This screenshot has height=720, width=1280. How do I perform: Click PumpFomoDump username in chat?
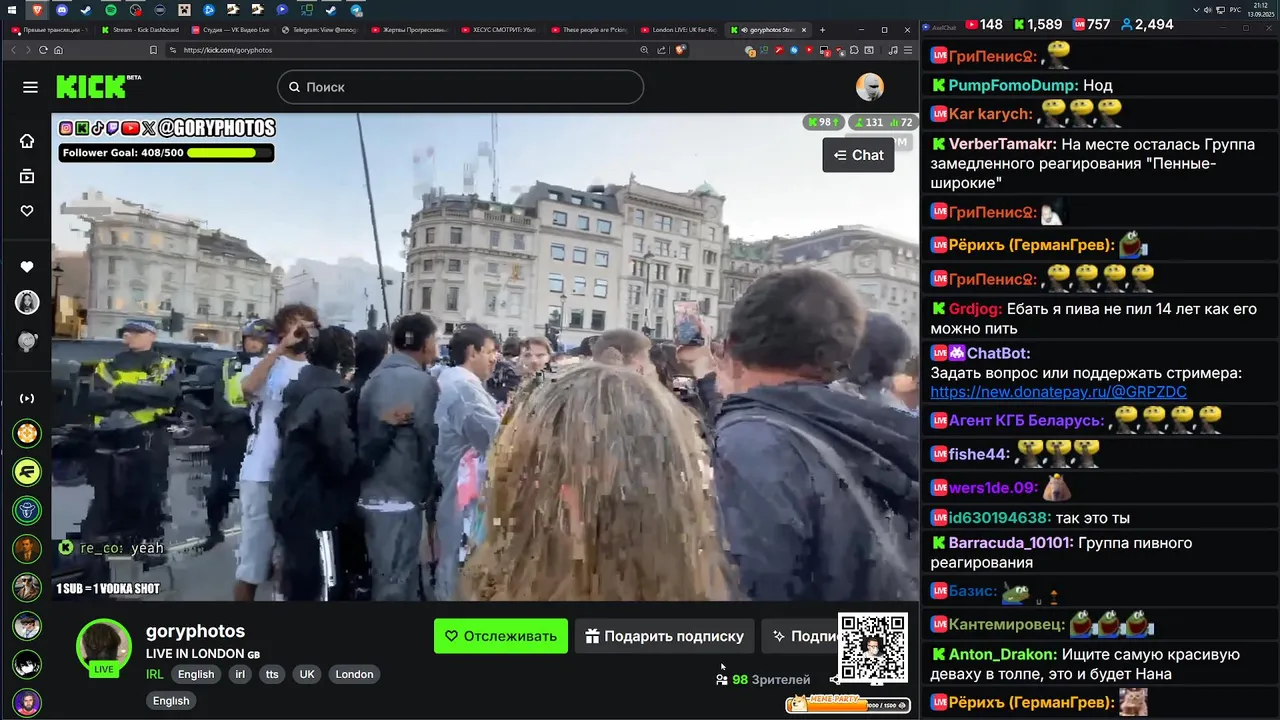1013,85
